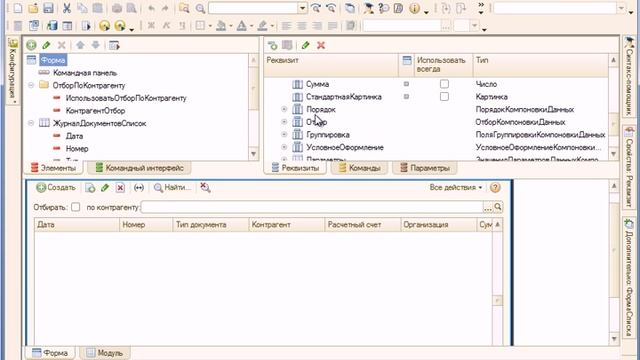
Task: Add form element with green plus icon
Action: [31, 45]
